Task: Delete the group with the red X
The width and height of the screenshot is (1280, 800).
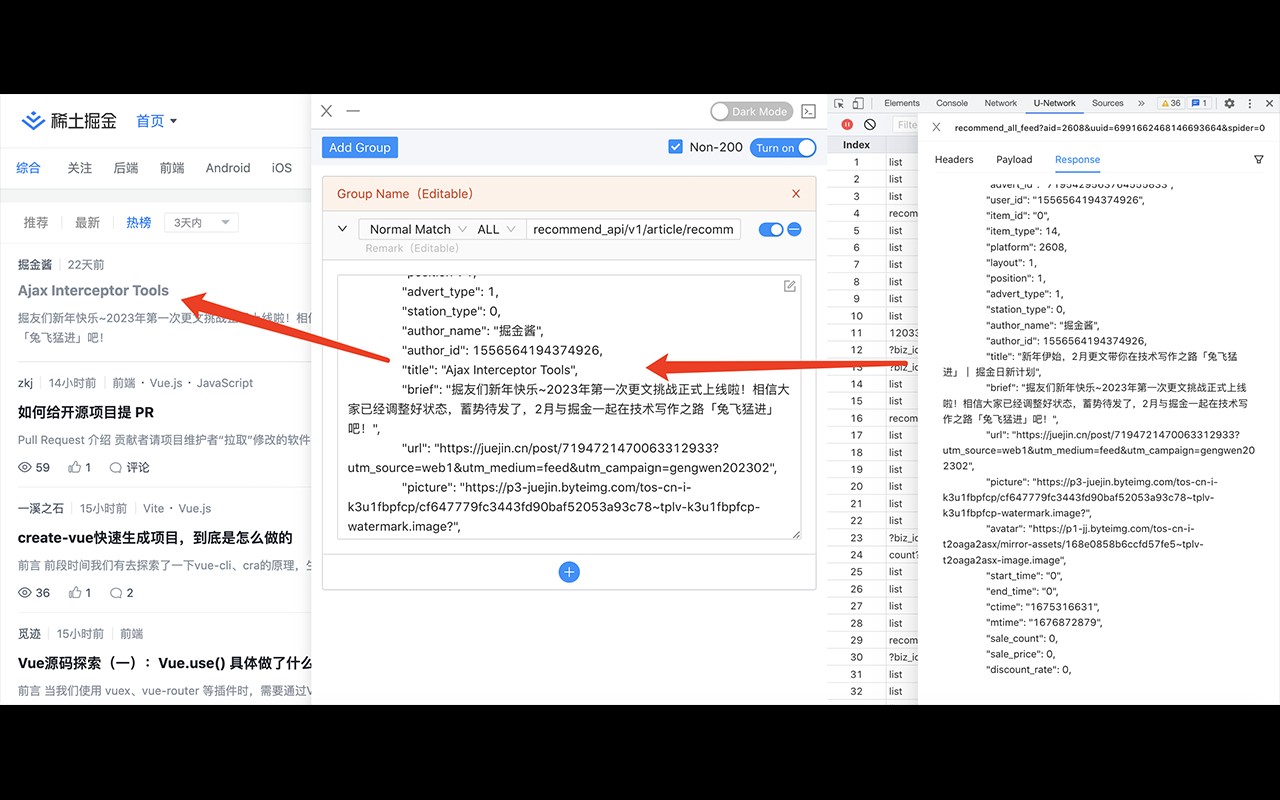Action: click(796, 194)
